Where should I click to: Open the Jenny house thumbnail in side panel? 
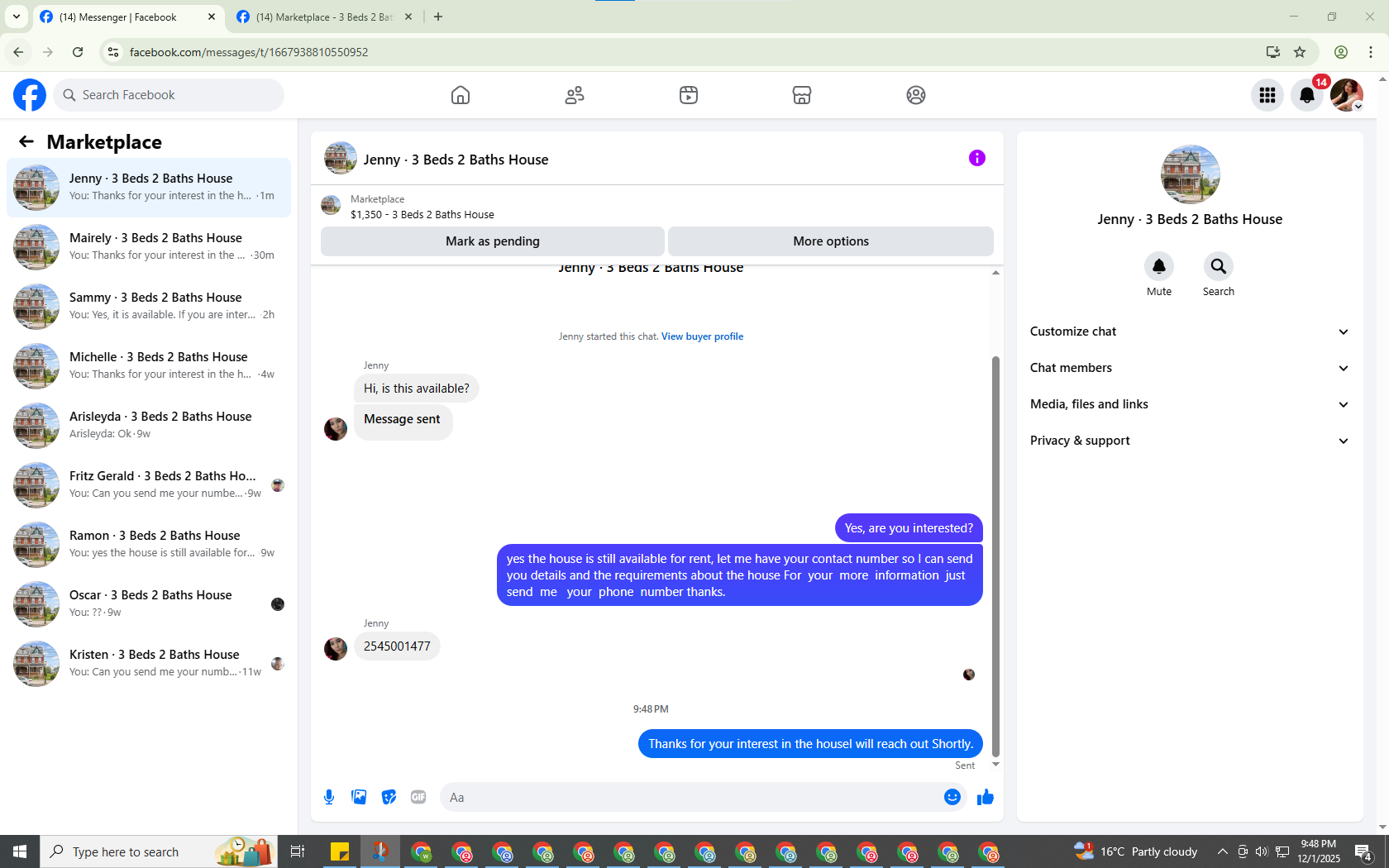coord(1190,174)
